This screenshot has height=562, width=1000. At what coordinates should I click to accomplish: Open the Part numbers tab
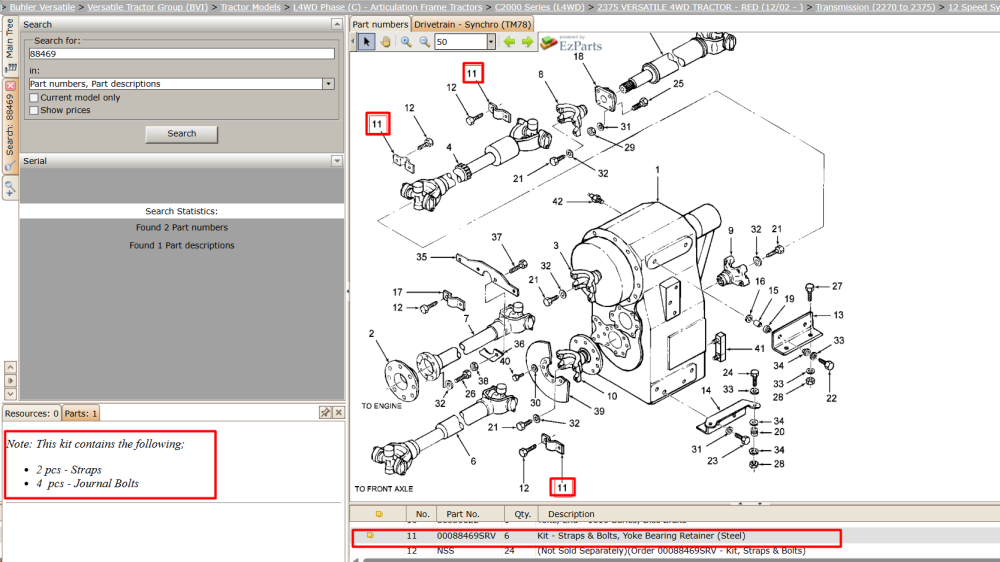(x=380, y=24)
